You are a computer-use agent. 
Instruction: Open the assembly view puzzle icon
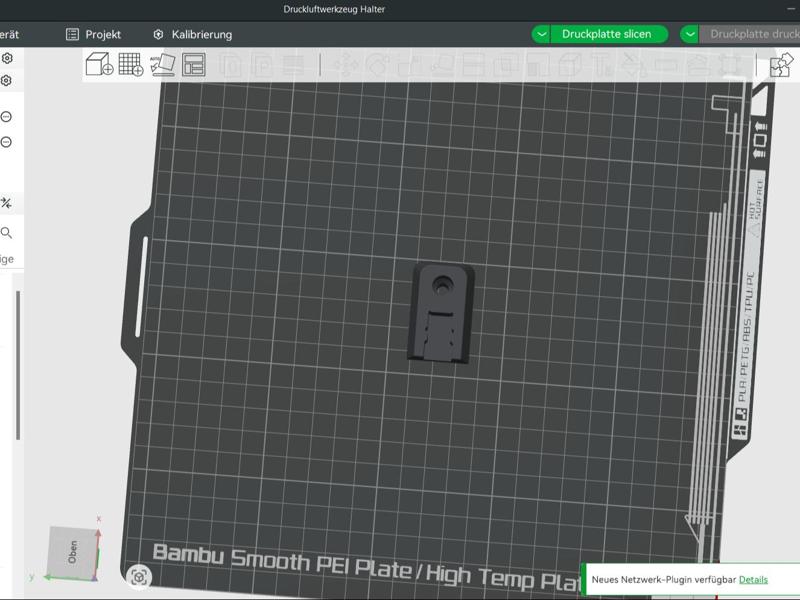(x=781, y=65)
